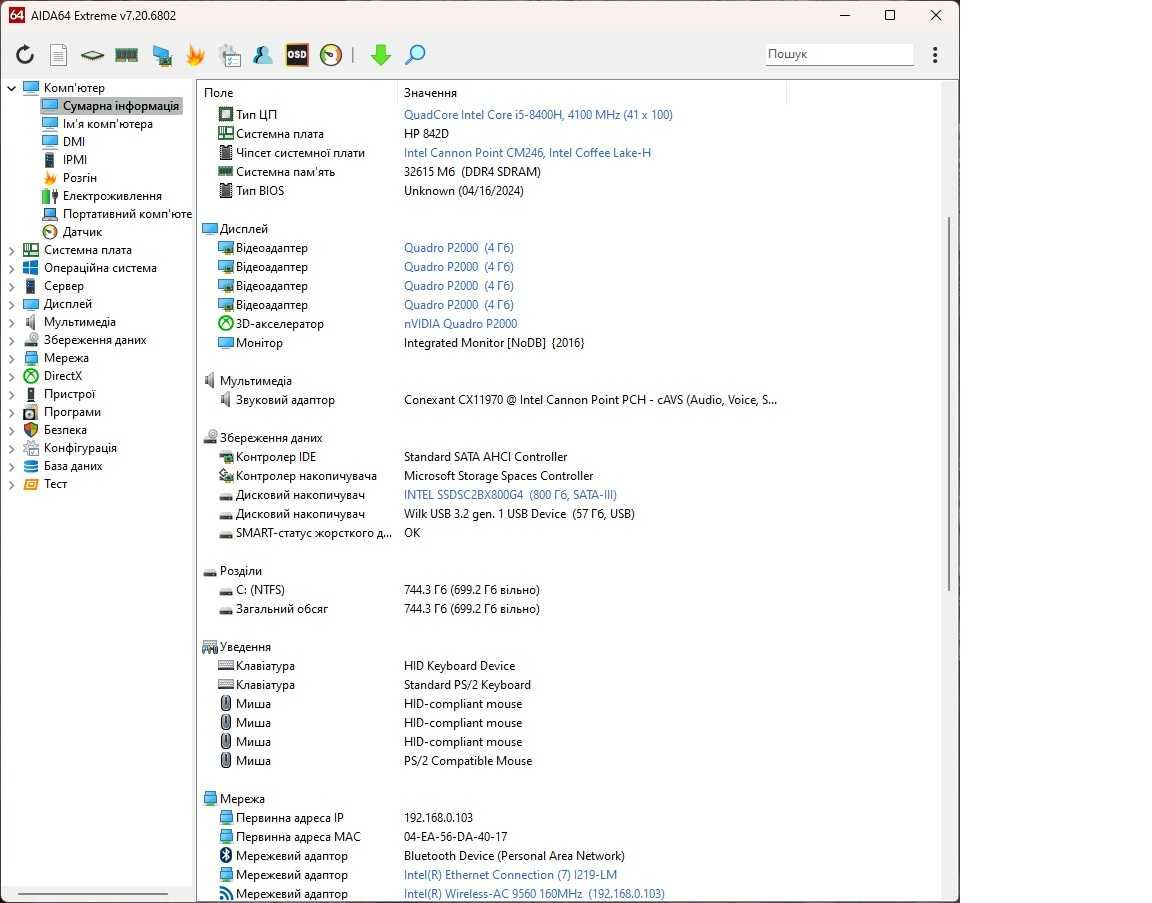Select the Датчик sensor item
Screen dimensions: 1152x903
coord(82,231)
